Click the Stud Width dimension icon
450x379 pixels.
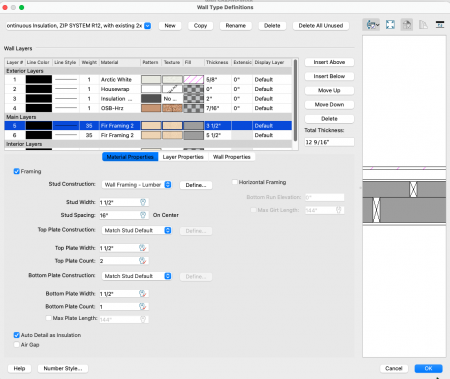pos(143,202)
